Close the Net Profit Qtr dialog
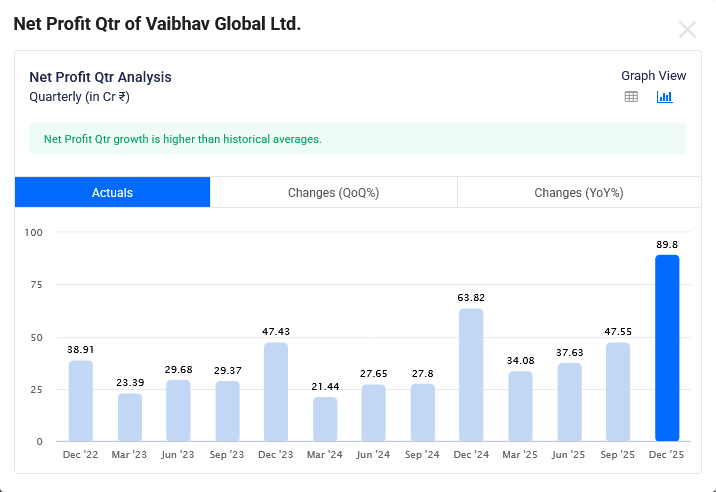The width and height of the screenshot is (716, 492). pos(687,30)
